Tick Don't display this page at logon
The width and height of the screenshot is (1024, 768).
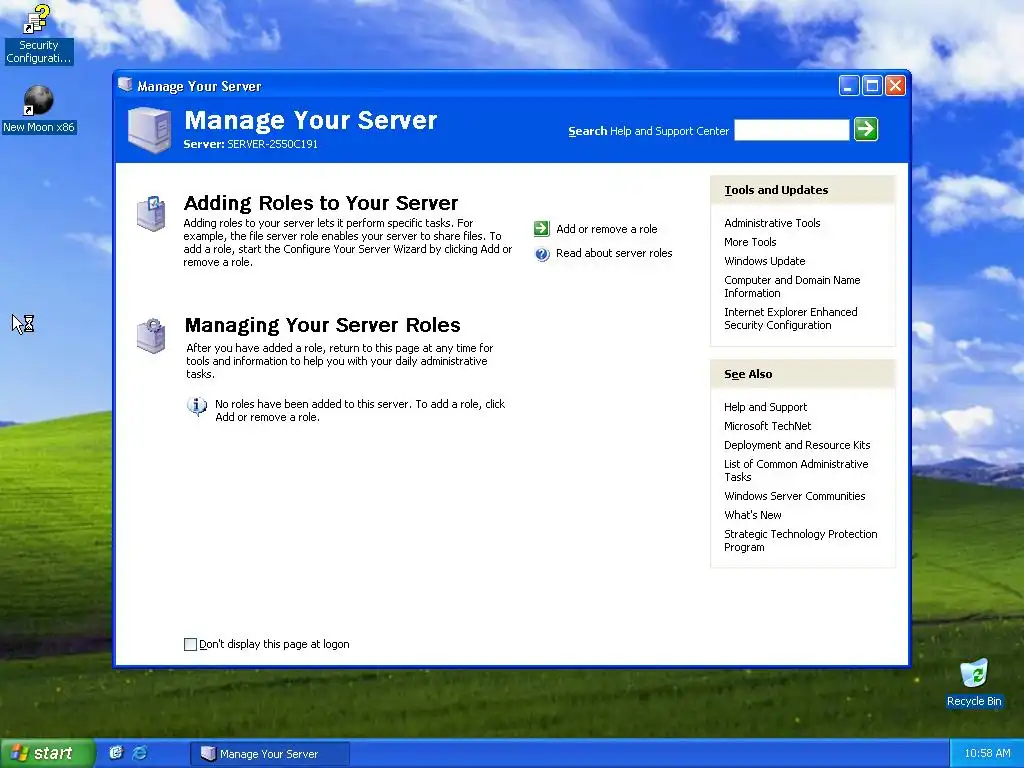pos(190,645)
